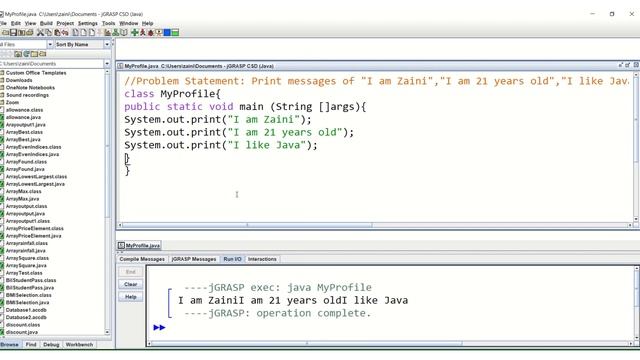Select the Browse tab at bottom left

pos(10,344)
